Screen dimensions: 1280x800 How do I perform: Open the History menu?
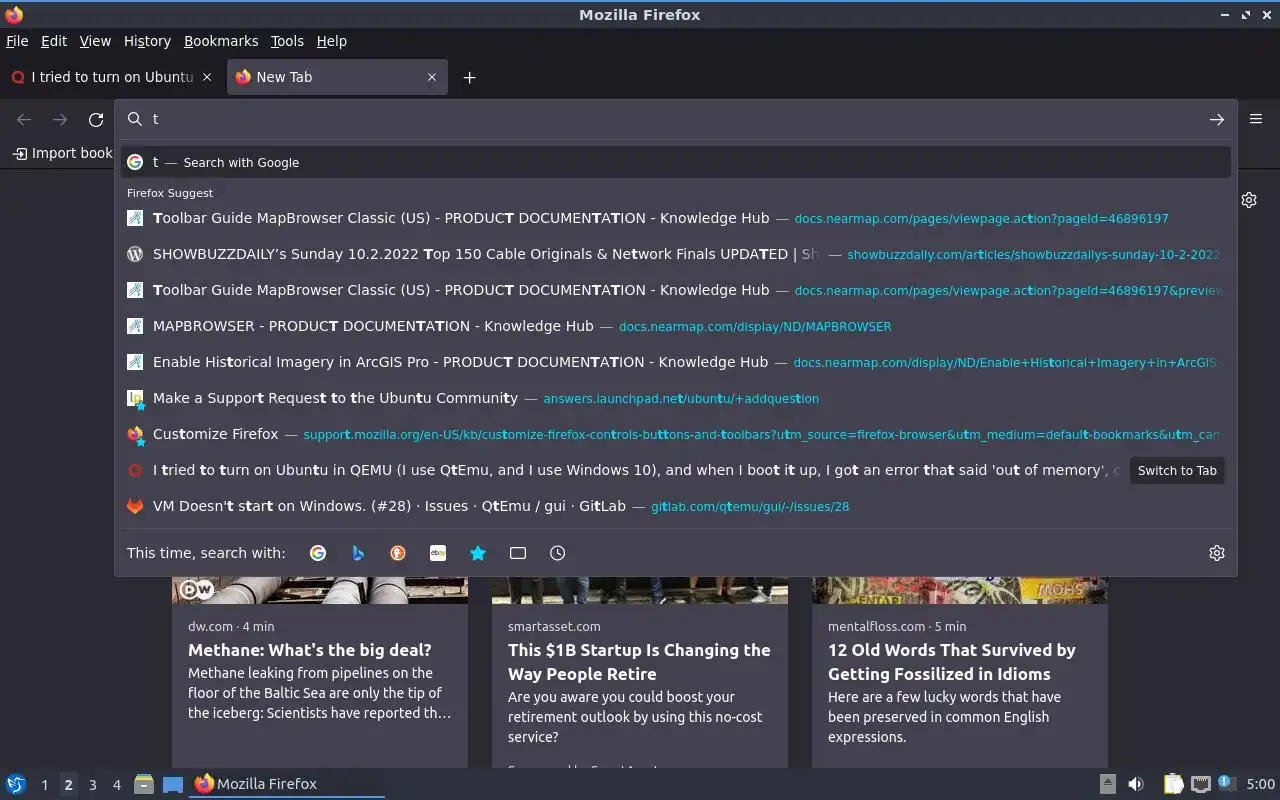tap(147, 41)
